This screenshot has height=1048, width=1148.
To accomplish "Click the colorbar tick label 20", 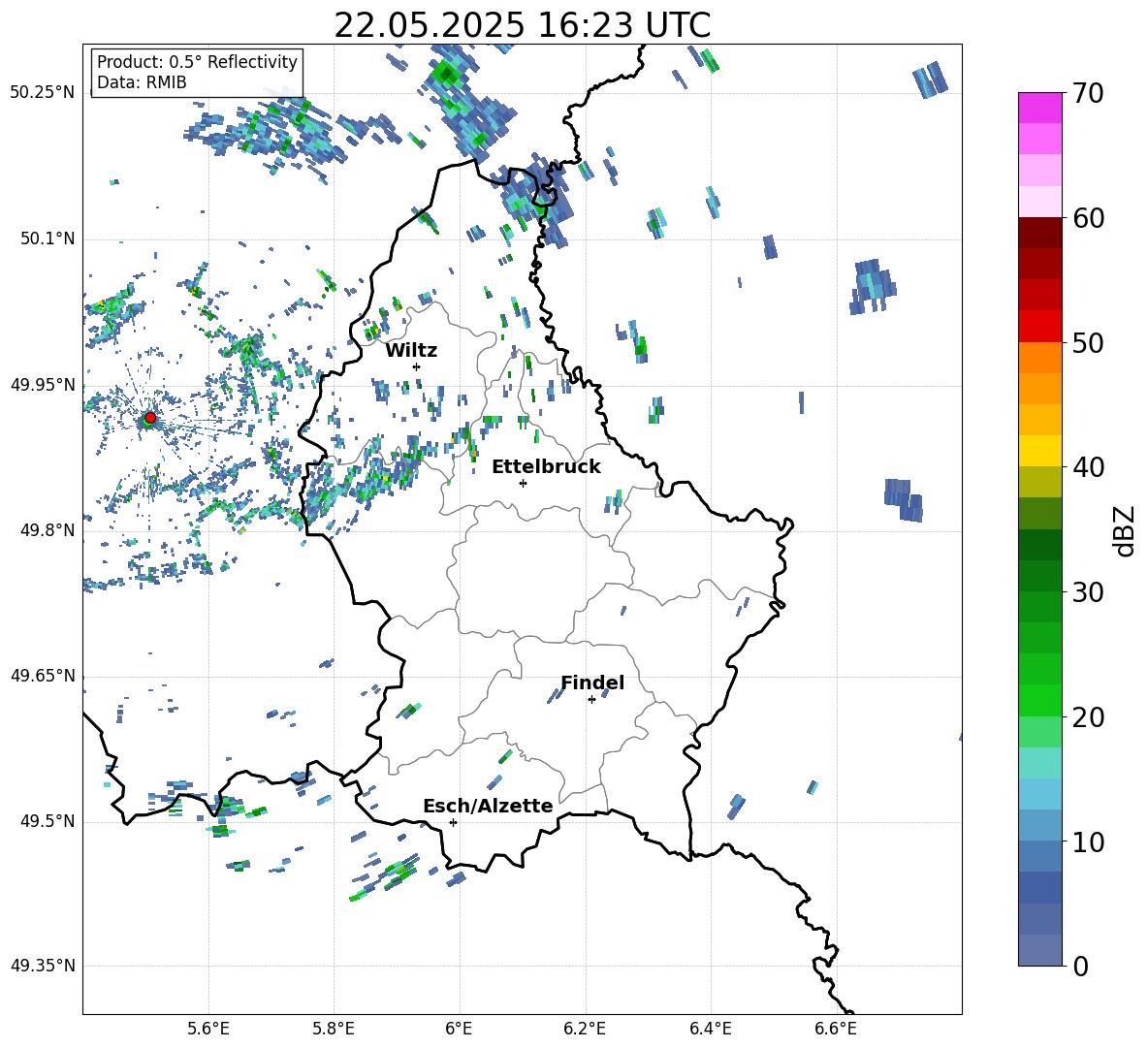I will (1088, 717).
